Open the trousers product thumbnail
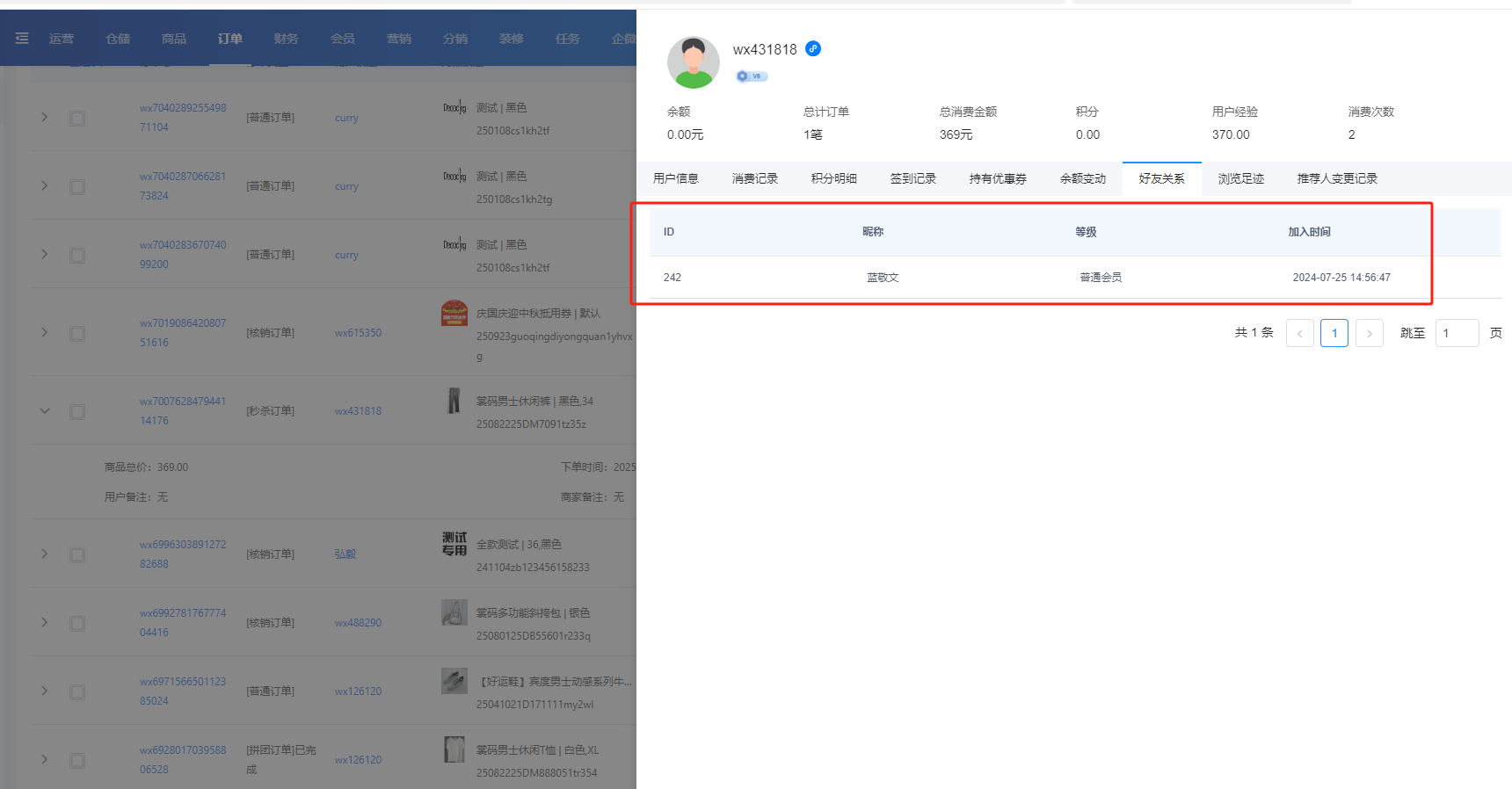 click(454, 402)
